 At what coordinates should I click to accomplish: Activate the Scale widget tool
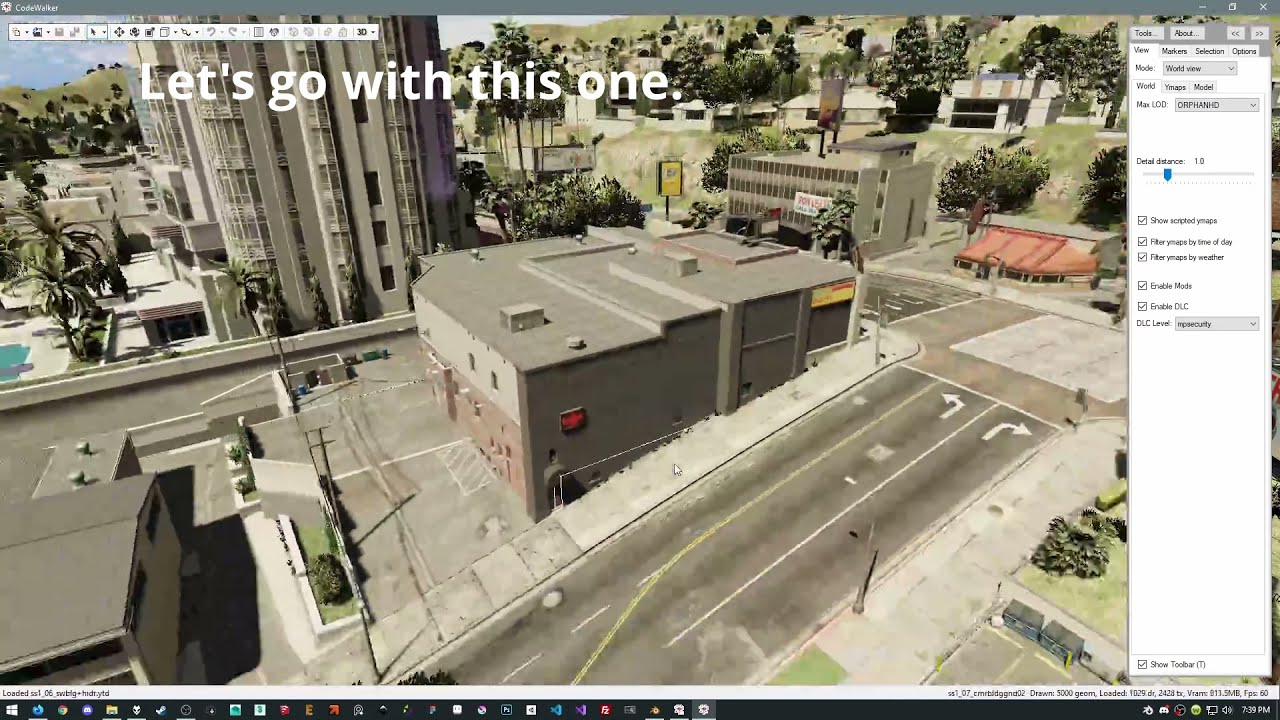(x=150, y=32)
